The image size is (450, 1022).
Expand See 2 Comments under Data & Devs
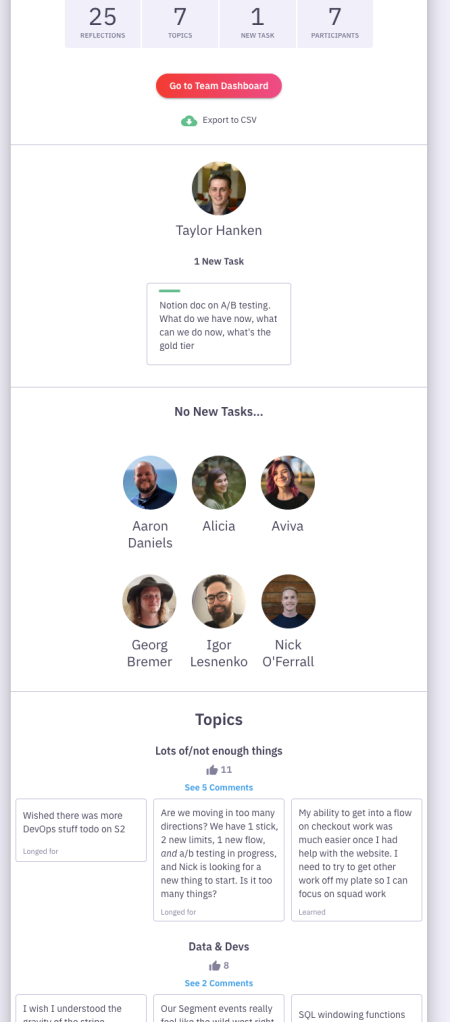(218, 983)
